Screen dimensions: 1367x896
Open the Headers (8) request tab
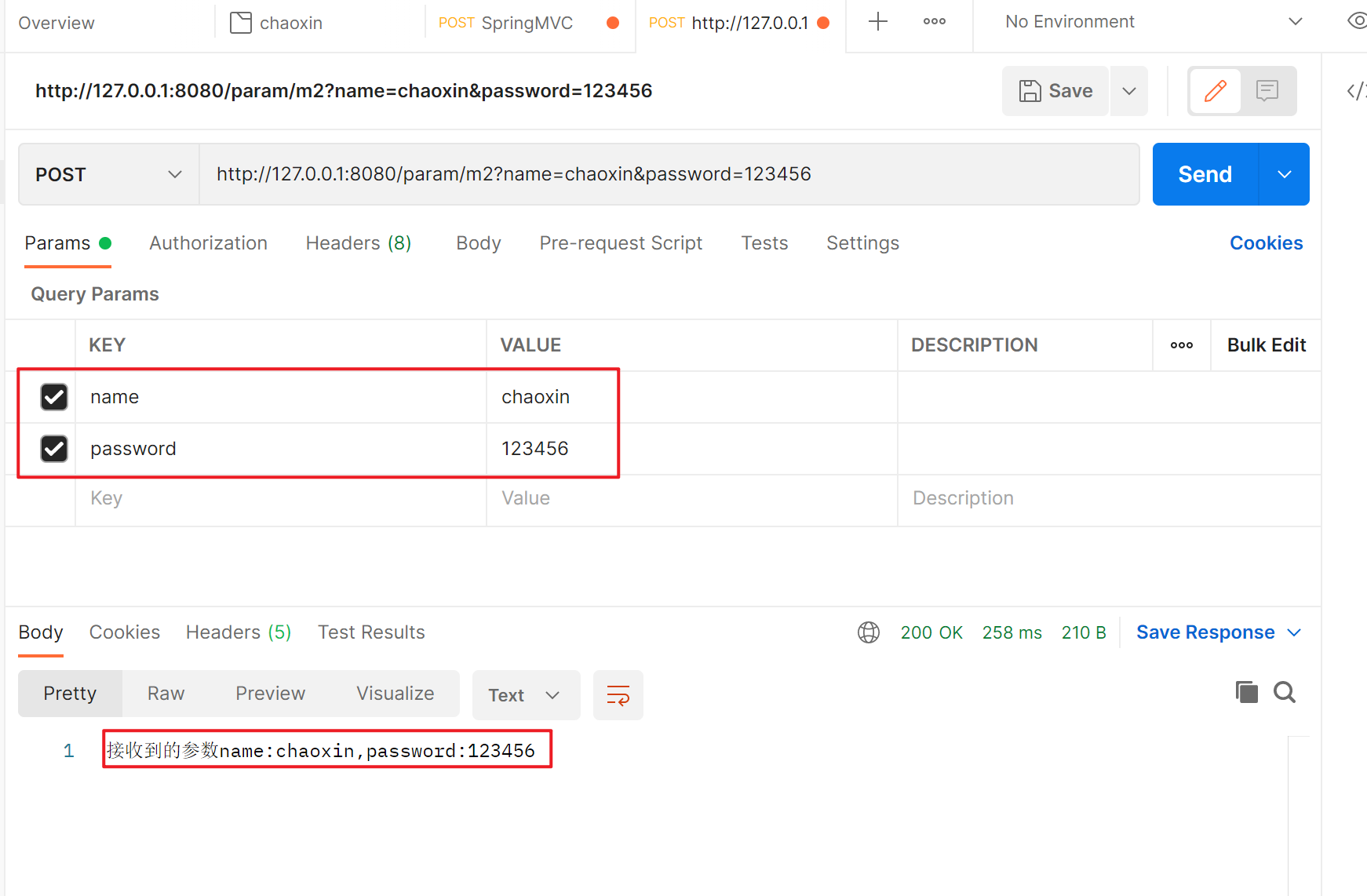[x=359, y=243]
